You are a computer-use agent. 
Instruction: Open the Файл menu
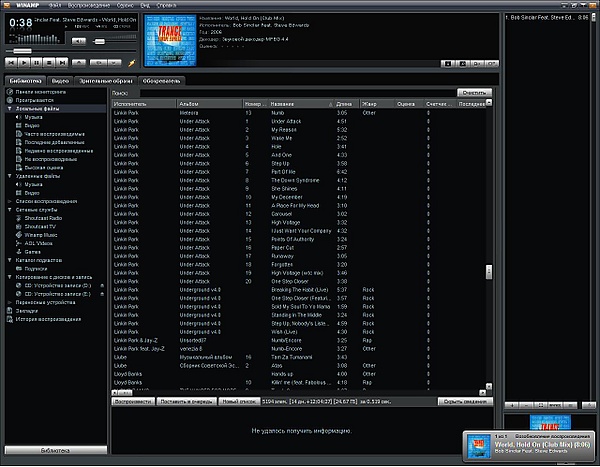coord(53,4)
